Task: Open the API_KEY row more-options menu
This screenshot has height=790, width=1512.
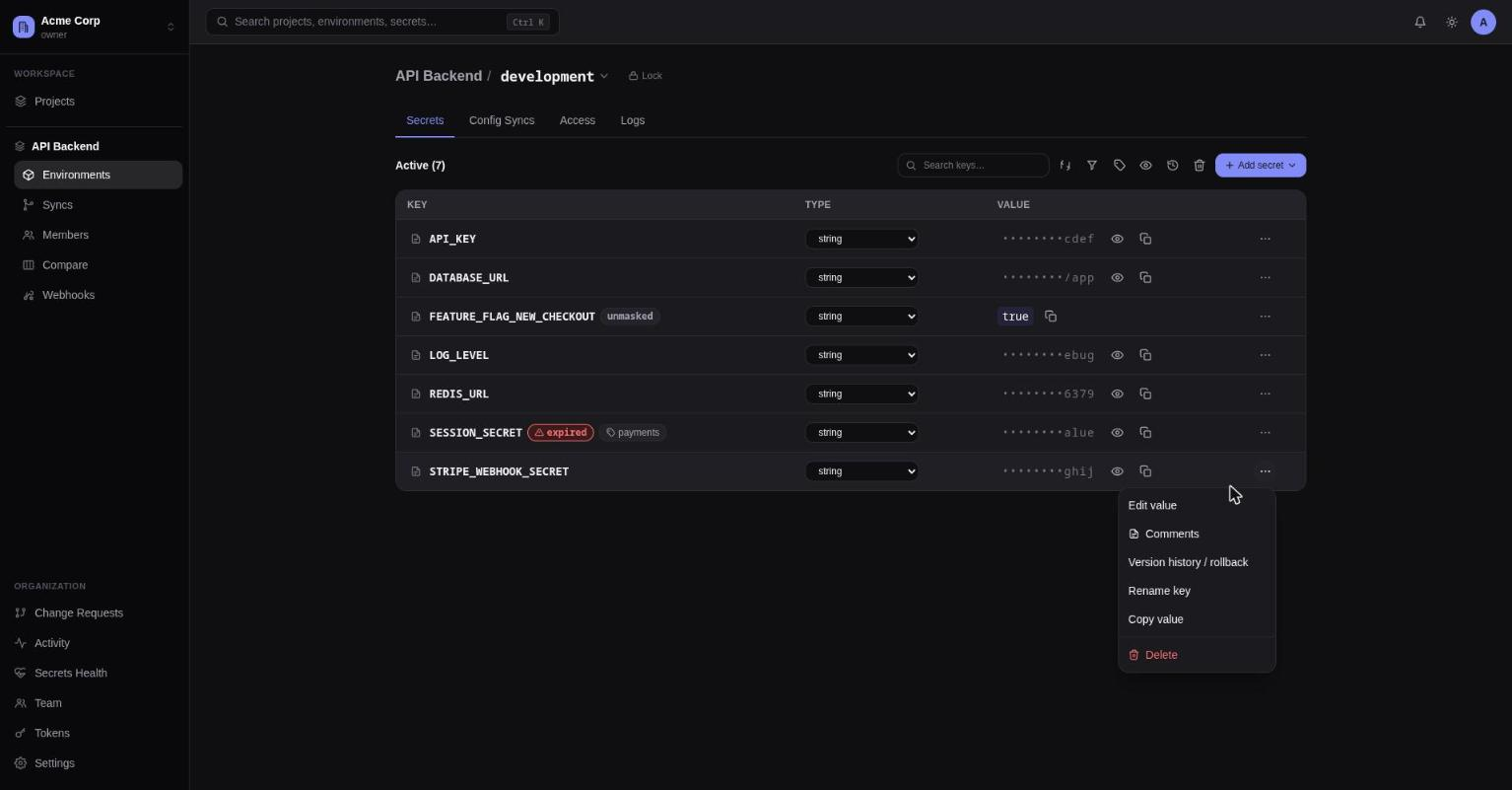Action: coord(1265,239)
